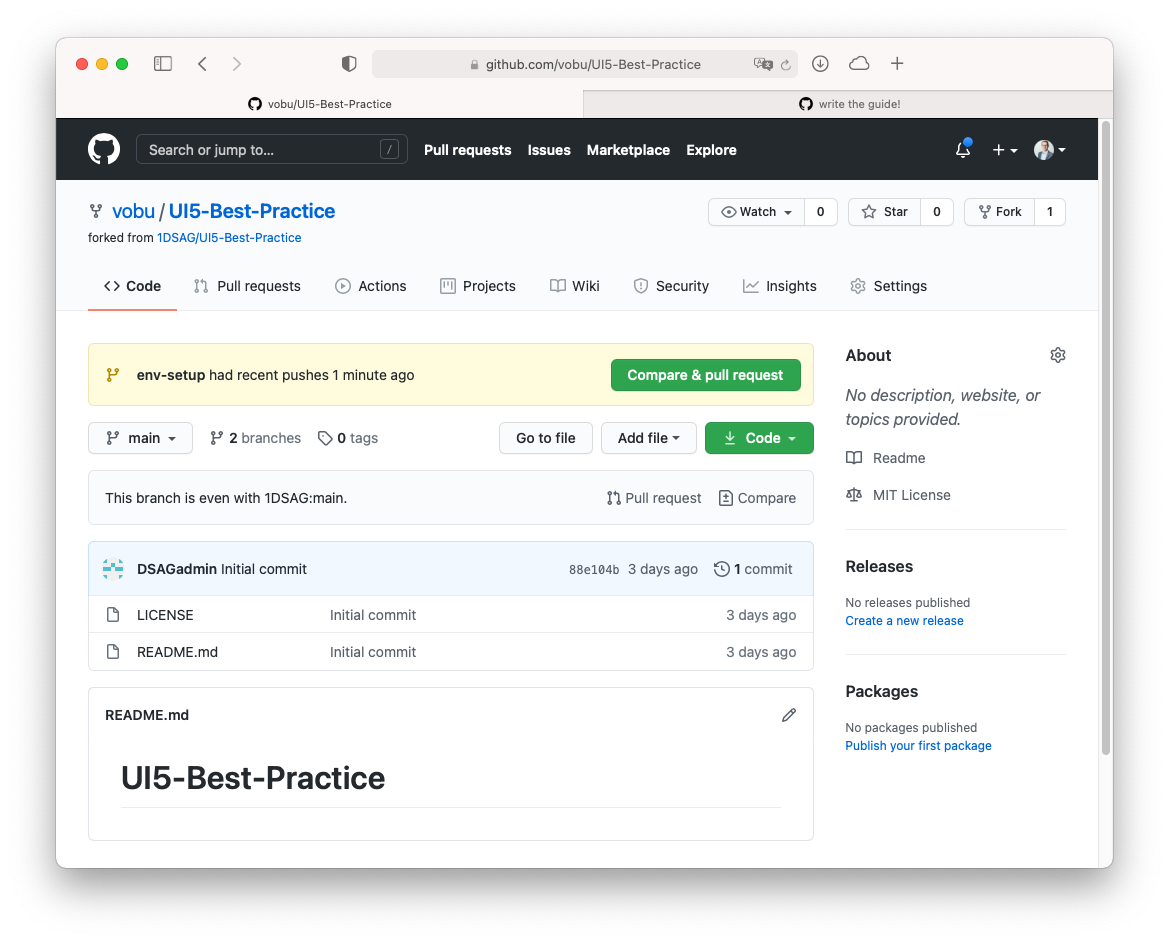Click Issues in top navigation
The image size is (1169, 942).
click(x=549, y=150)
